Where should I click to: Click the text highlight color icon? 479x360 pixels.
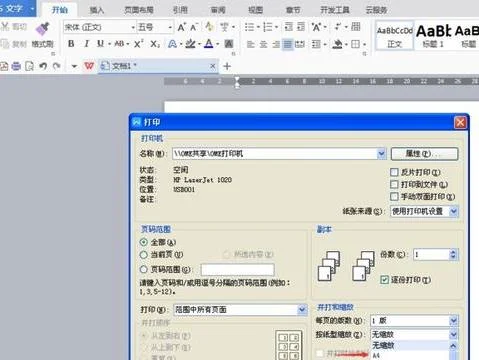coord(190,44)
